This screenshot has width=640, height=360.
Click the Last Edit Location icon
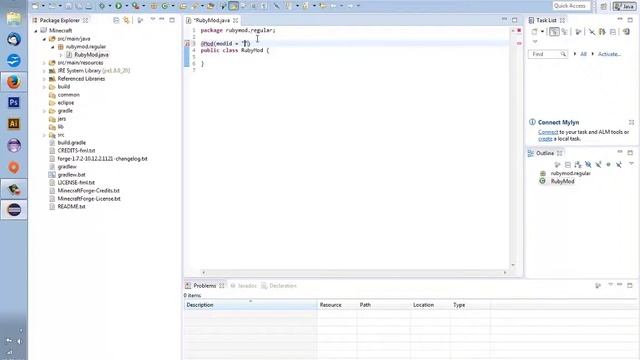322,6
